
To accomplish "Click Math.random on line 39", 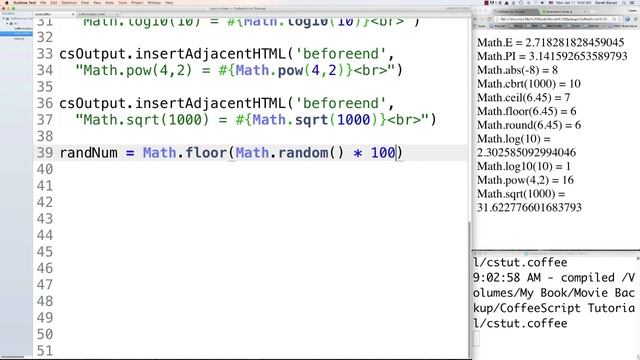I will point(282,153).
